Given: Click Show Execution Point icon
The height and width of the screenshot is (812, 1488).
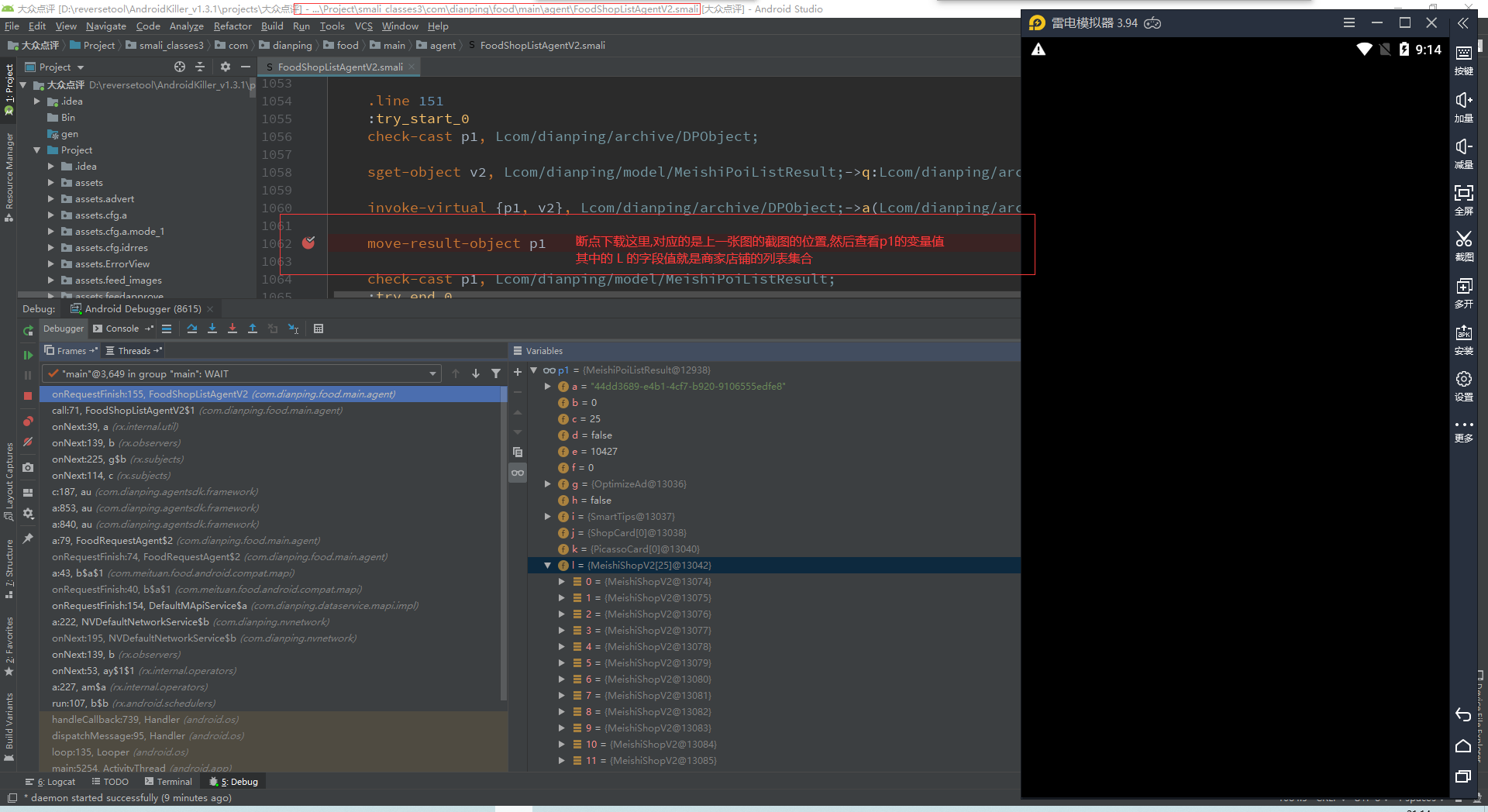Looking at the screenshot, I should point(167,329).
